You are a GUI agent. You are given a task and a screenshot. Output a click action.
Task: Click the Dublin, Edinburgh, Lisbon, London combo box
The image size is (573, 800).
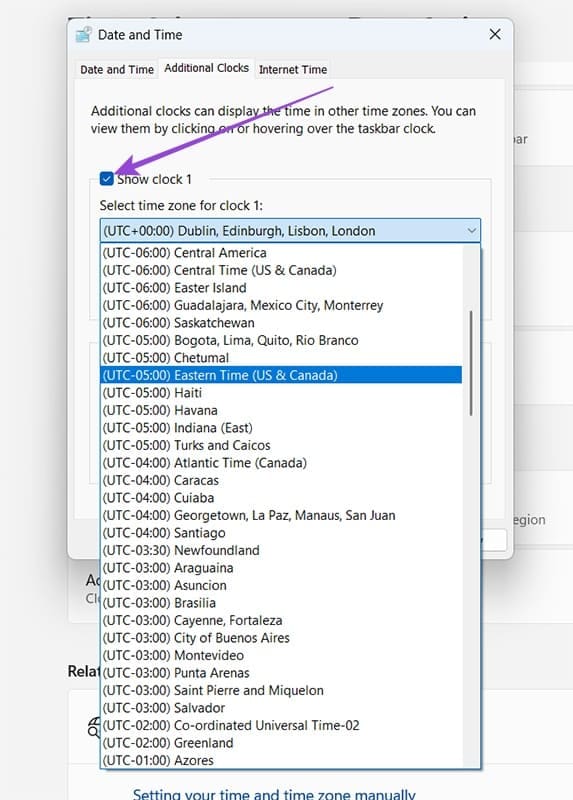tap(290, 231)
